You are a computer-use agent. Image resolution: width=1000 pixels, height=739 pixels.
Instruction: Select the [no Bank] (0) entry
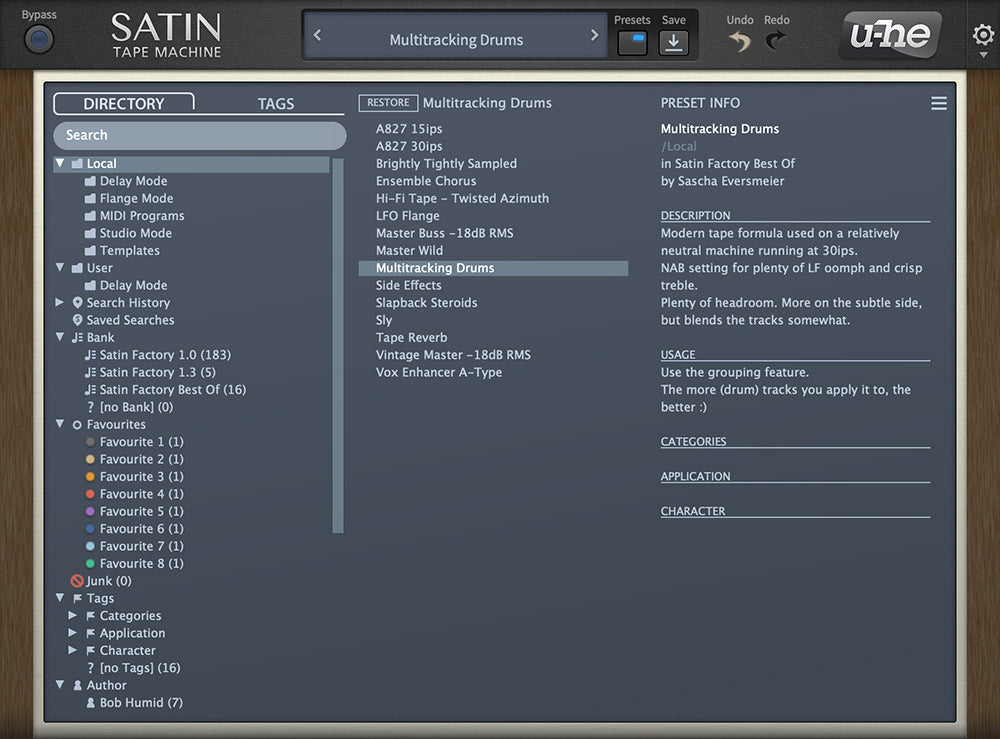click(x=130, y=407)
